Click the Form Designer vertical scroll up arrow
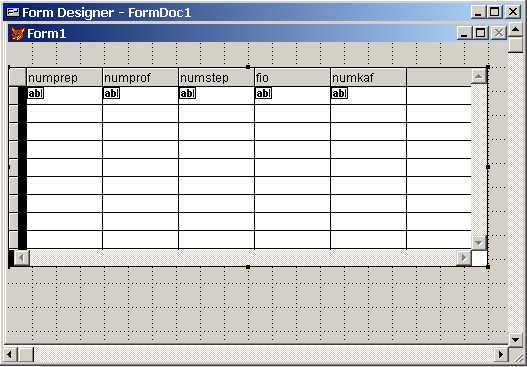The height and width of the screenshot is (367, 527). tap(516, 30)
